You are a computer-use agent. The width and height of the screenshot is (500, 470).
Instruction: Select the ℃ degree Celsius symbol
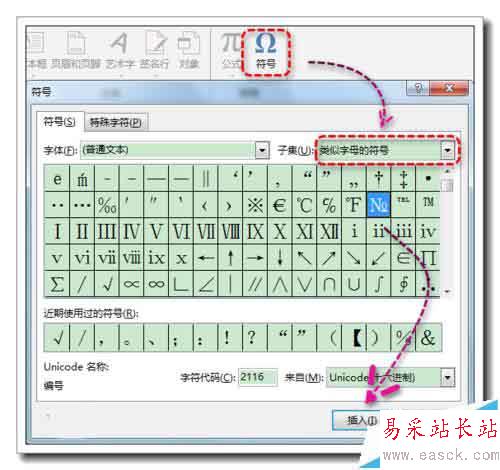[x=304, y=204]
